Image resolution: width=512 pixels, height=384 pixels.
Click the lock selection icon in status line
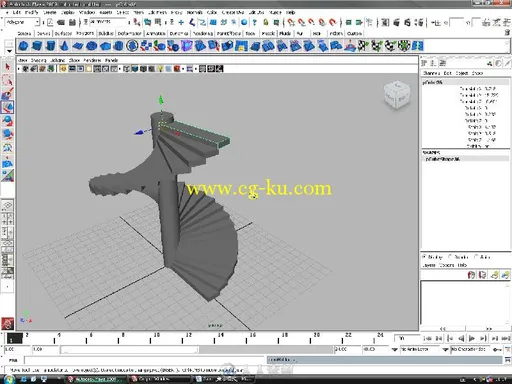pos(266,22)
